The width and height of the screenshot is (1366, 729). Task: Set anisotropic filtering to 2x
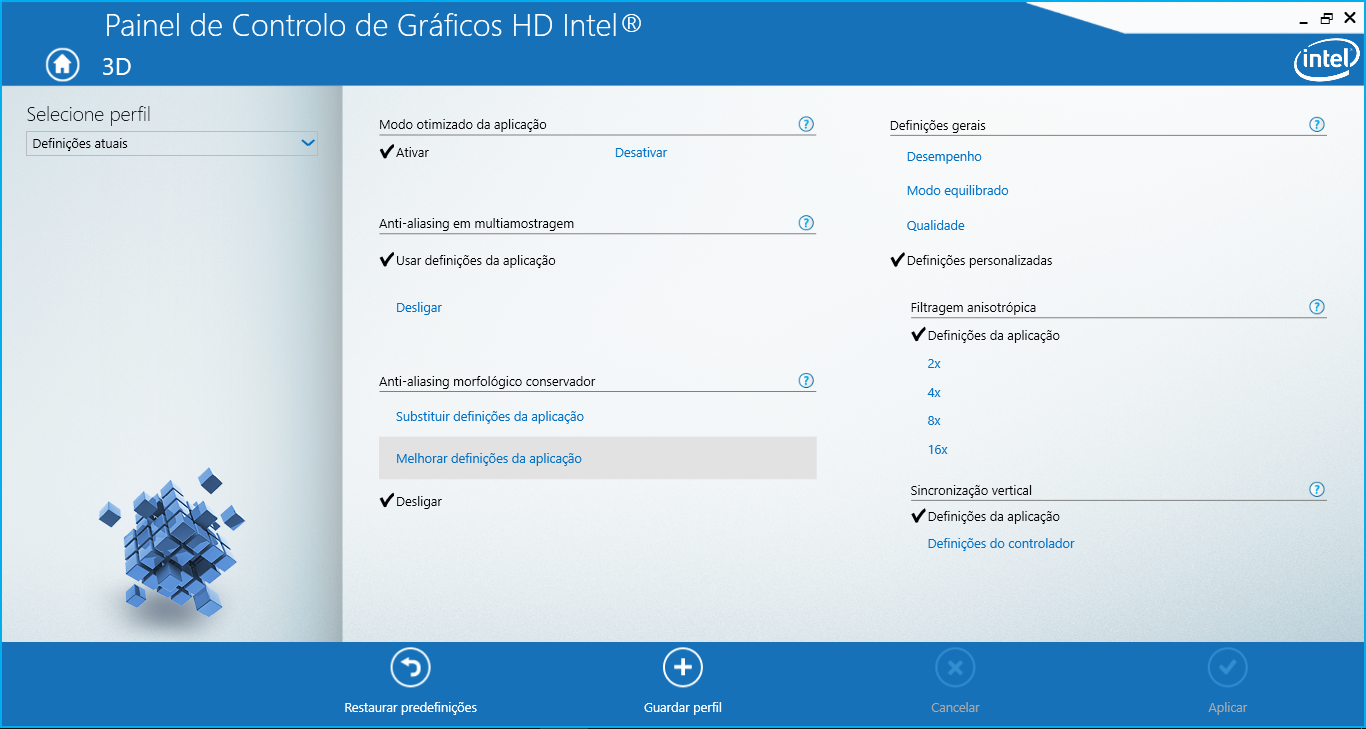pos(934,364)
